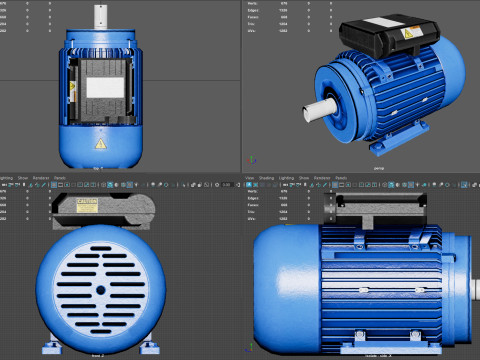Toggle 2D pan/zoom icon in side view panel
The width and height of the screenshot is (480, 360).
tap(318, 184)
